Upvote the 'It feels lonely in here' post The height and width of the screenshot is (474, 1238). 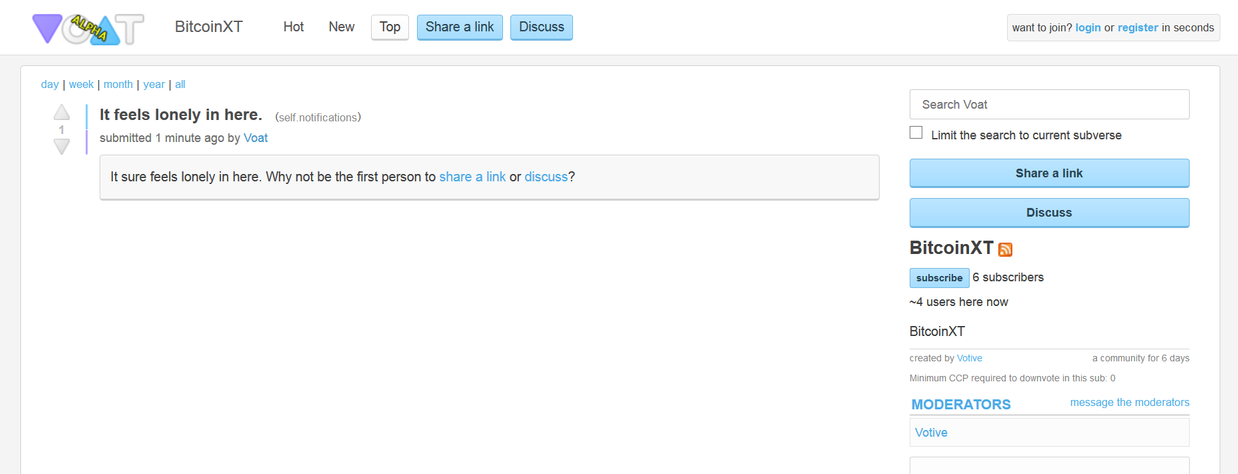point(61,112)
